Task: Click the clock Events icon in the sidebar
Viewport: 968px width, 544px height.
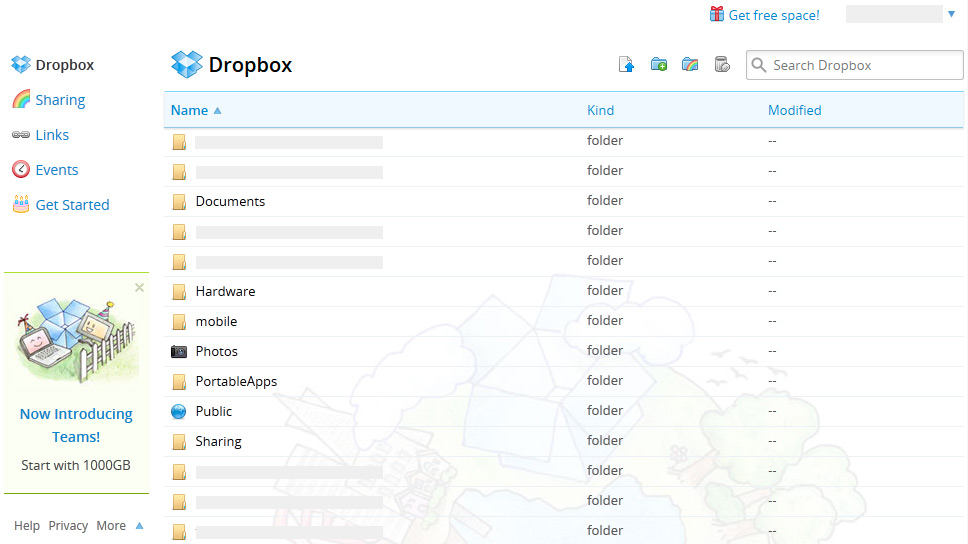Action: point(21,169)
